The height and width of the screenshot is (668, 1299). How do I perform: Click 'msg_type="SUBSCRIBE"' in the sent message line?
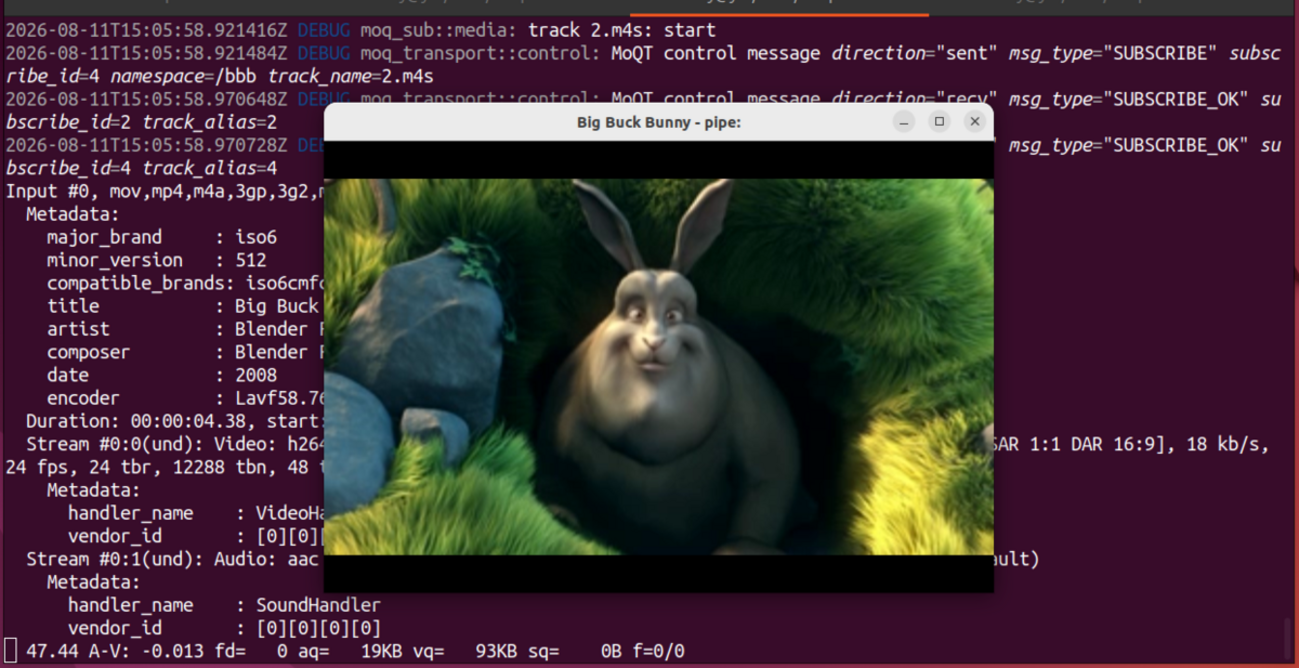pos(1113,53)
